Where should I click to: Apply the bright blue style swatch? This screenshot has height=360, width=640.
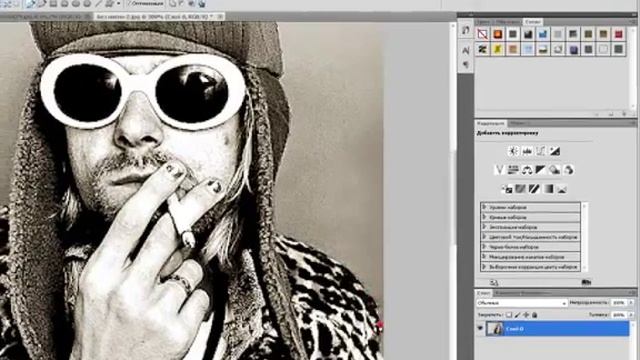point(543,34)
